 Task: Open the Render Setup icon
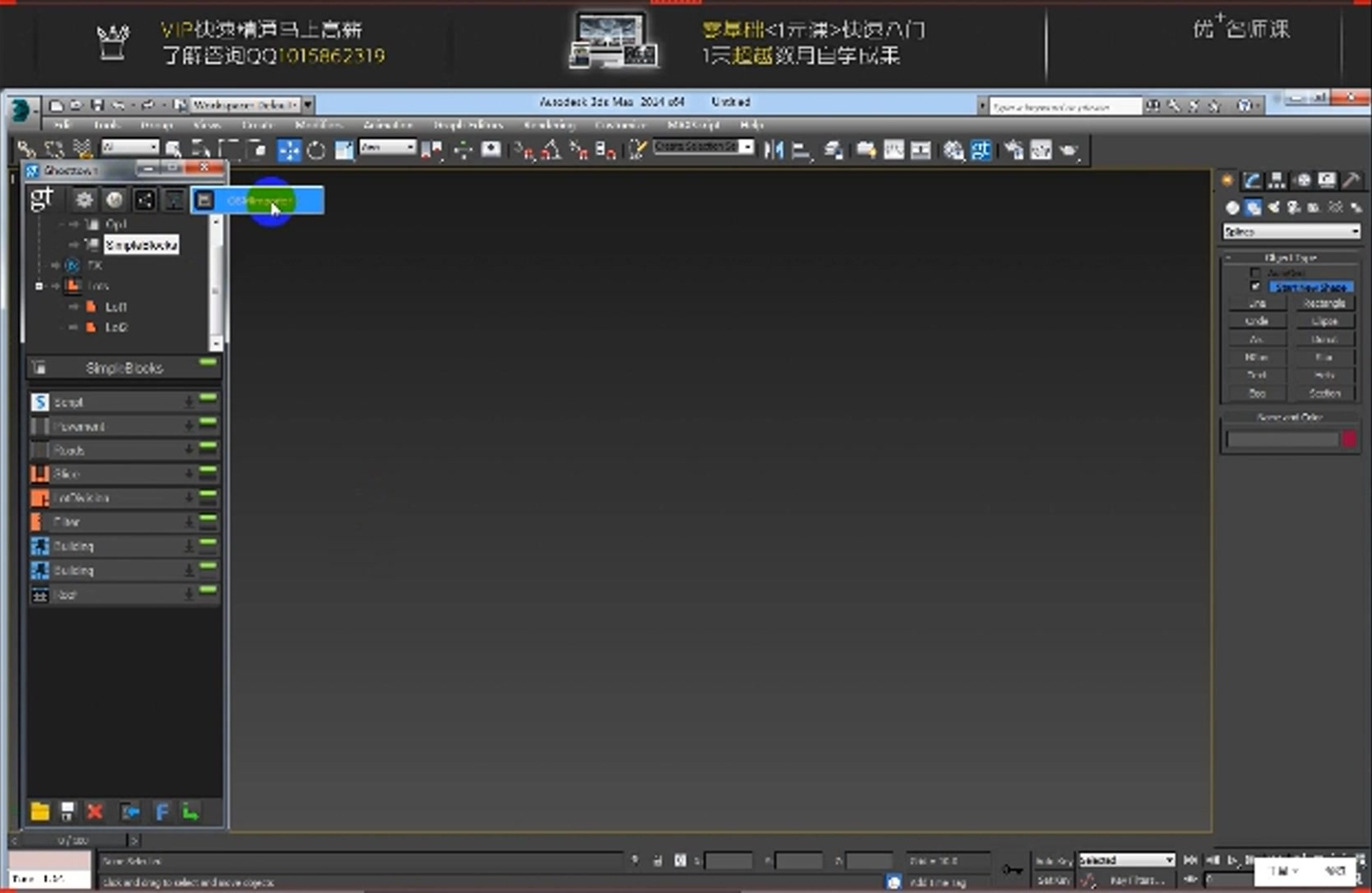(1013, 150)
